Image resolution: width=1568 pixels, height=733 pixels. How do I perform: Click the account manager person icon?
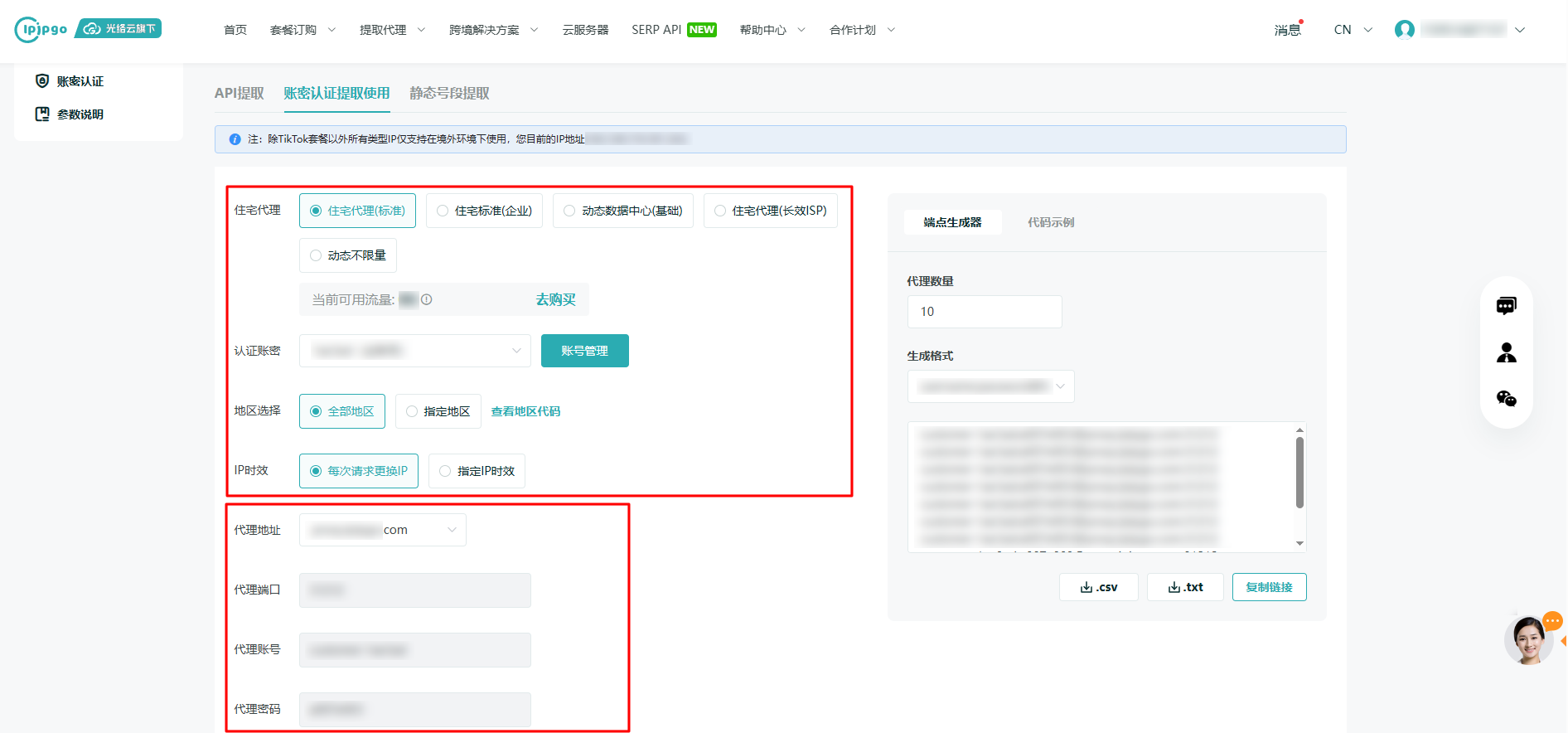point(1506,353)
